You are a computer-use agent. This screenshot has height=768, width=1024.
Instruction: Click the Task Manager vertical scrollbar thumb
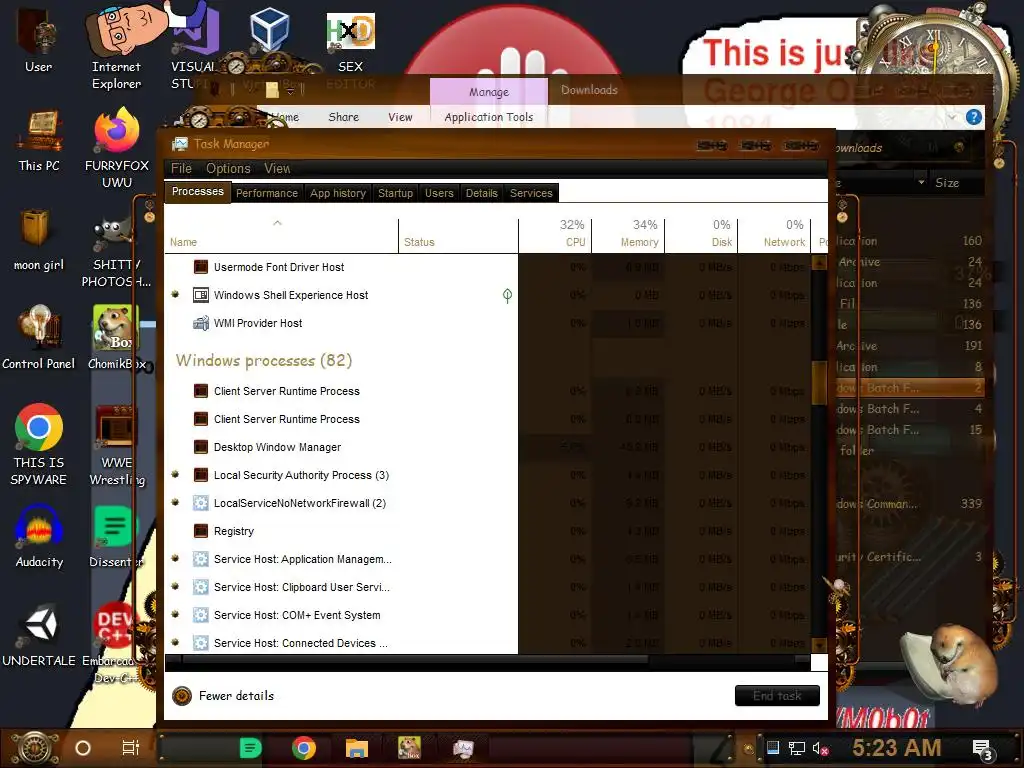tap(819, 383)
